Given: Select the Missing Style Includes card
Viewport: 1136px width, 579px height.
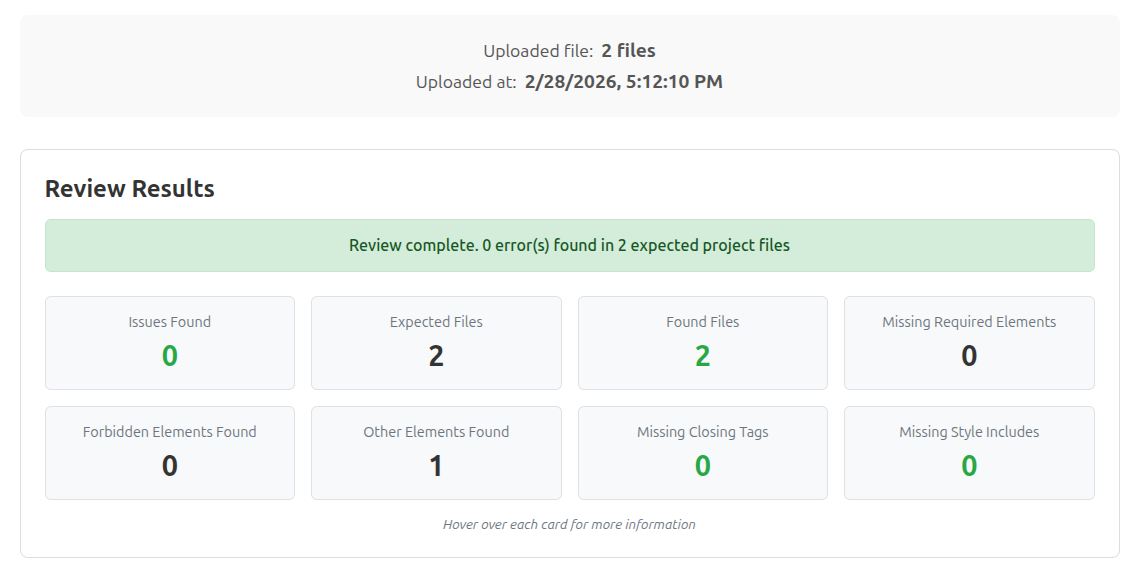Looking at the screenshot, I should [x=968, y=452].
